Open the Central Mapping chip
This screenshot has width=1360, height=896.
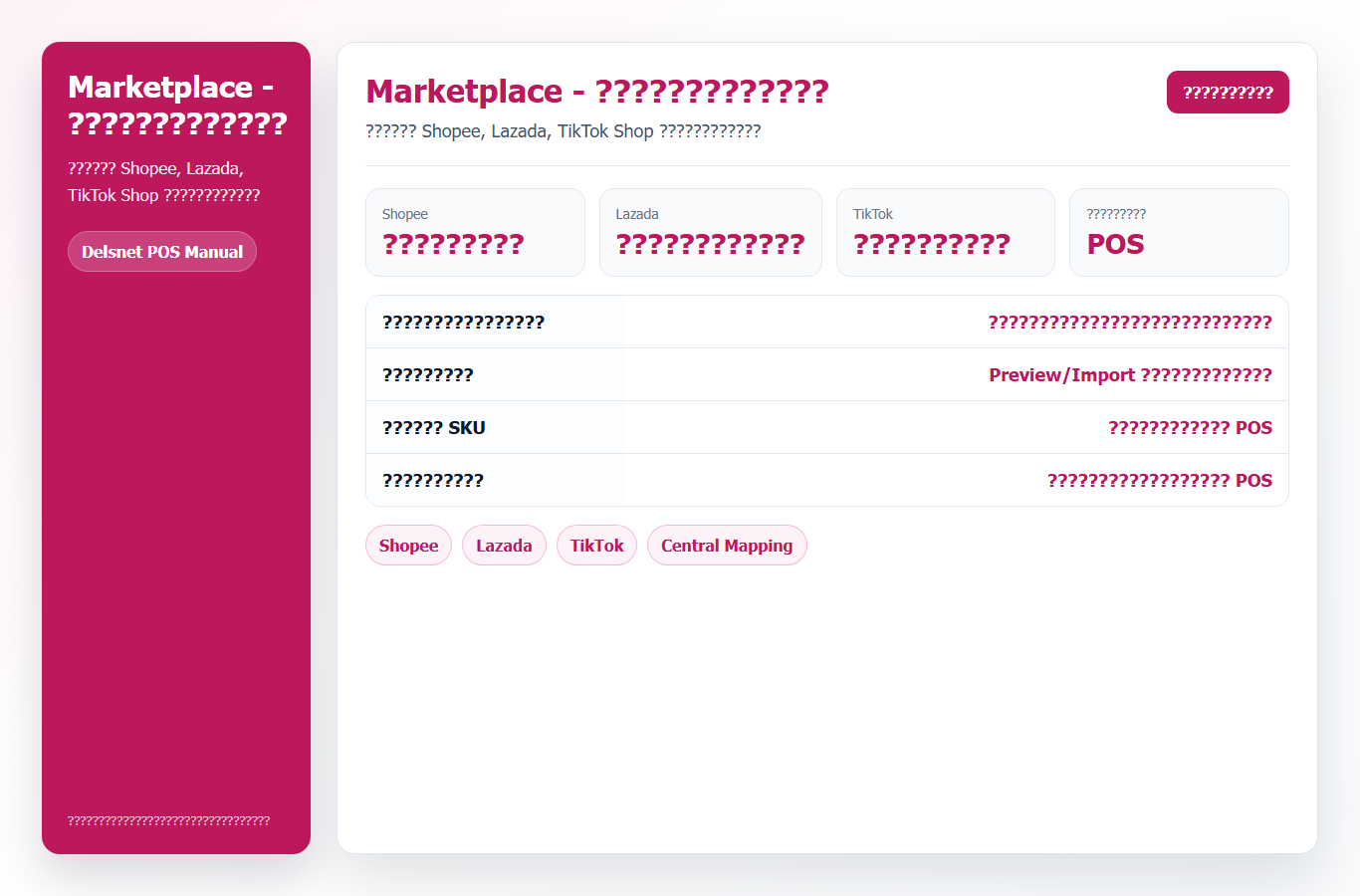[727, 546]
